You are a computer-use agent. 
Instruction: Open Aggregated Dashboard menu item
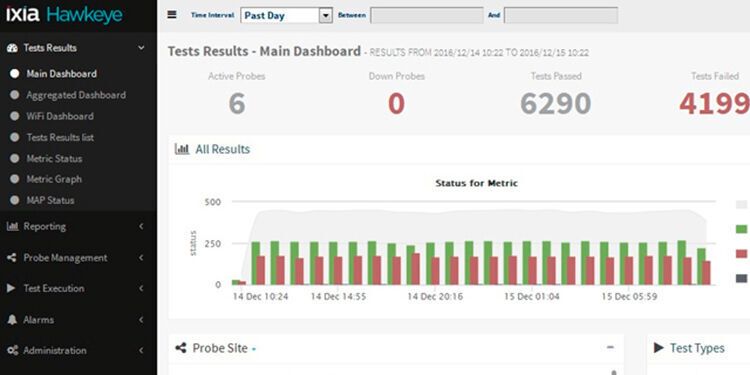pyautogui.click(x=76, y=95)
